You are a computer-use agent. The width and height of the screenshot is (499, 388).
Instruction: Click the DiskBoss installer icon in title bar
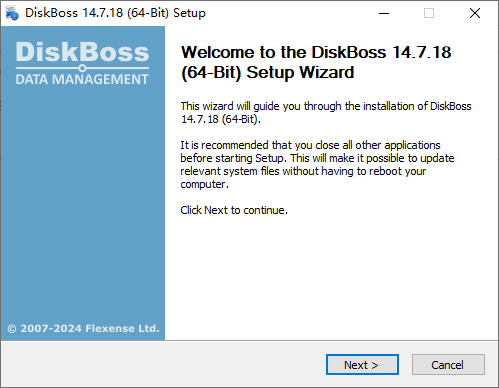[x=12, y=13]
